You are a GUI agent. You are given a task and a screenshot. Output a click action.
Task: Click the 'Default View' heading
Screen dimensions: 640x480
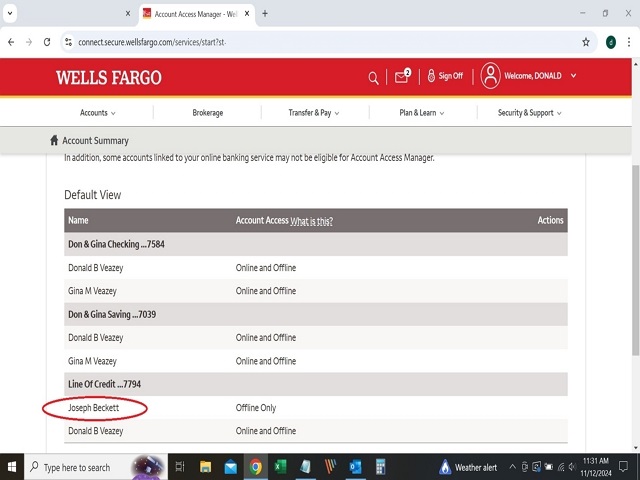click(93, 195)
